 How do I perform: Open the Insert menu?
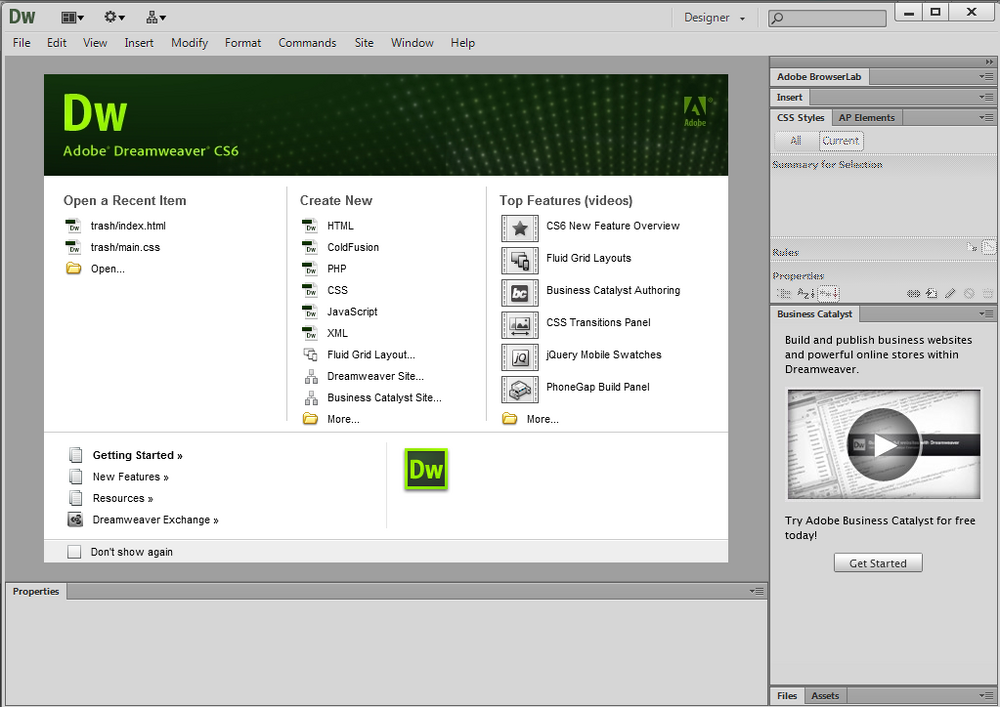[x=138, y=43]
